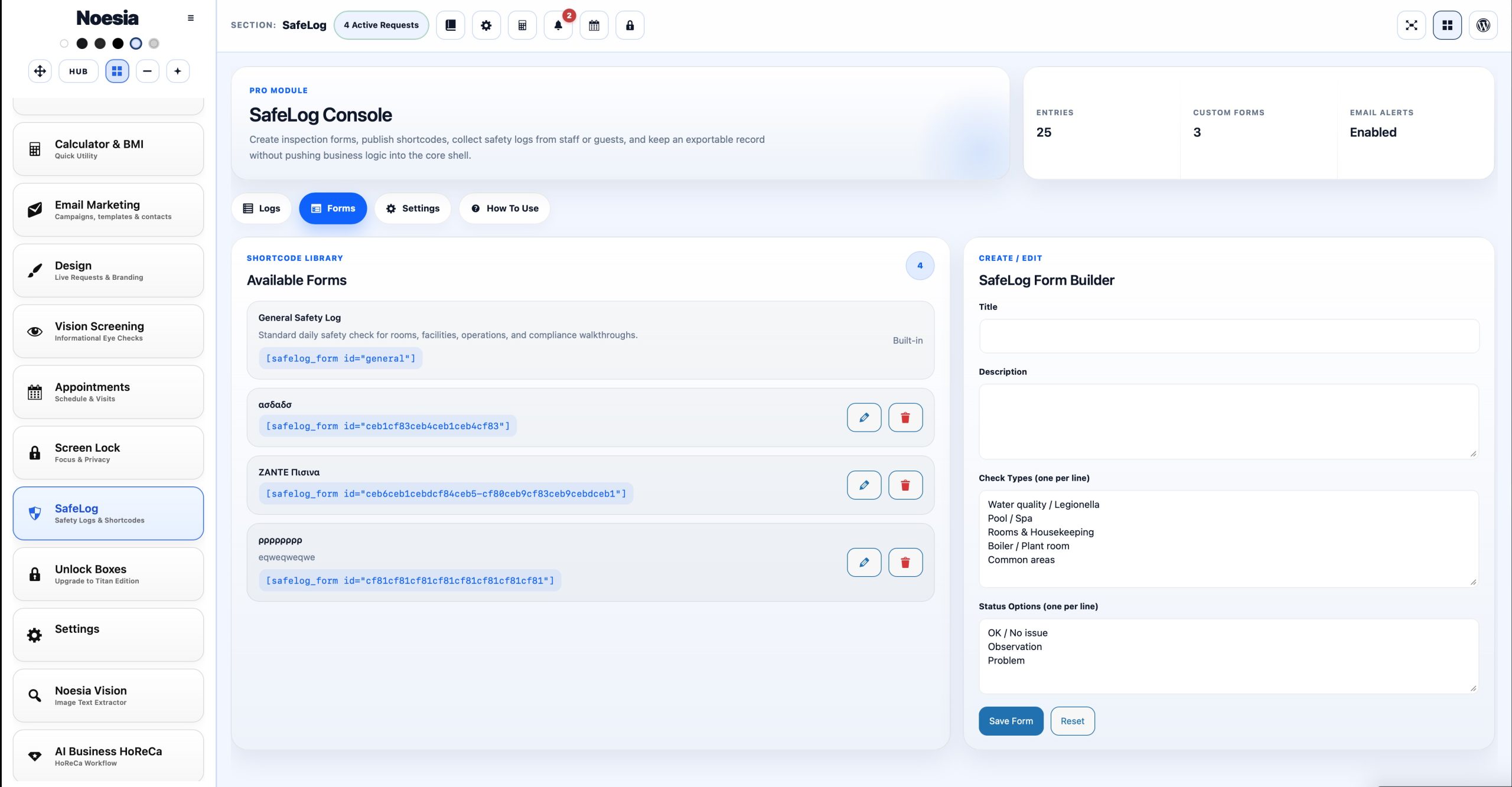Click the Reset button
Image resolution: width=1512 pixels, height=787 pixels.
(1073, 721)
